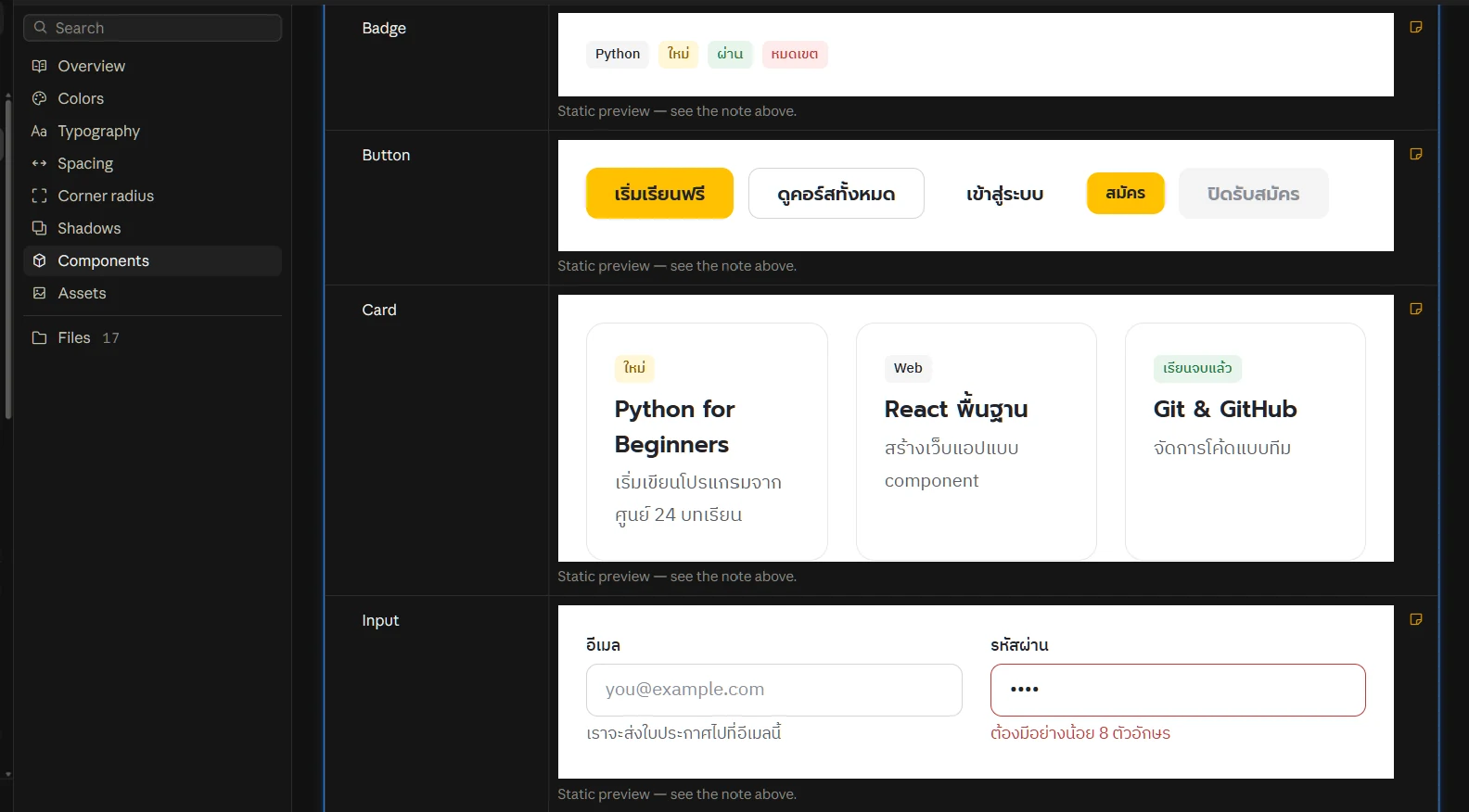Screen dimensions: 1469x812
Task: Open the Python for Beginners card
Action: click(x=707, y=441)
